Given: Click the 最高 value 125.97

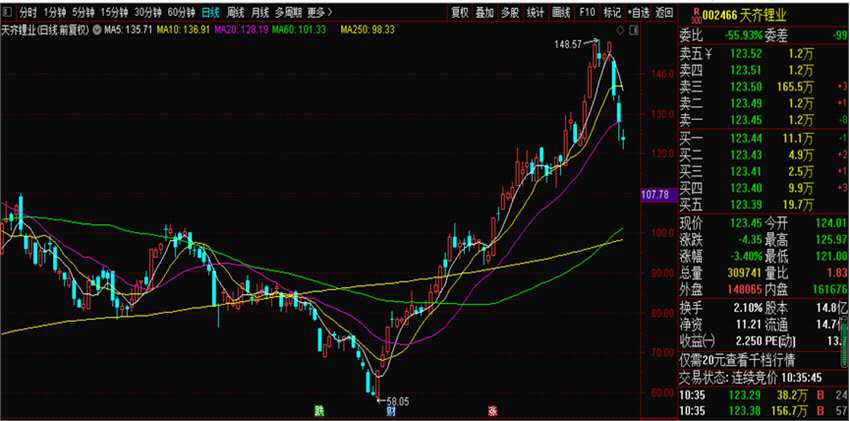Looking at the screenshot, I should (x=830, y=239).
